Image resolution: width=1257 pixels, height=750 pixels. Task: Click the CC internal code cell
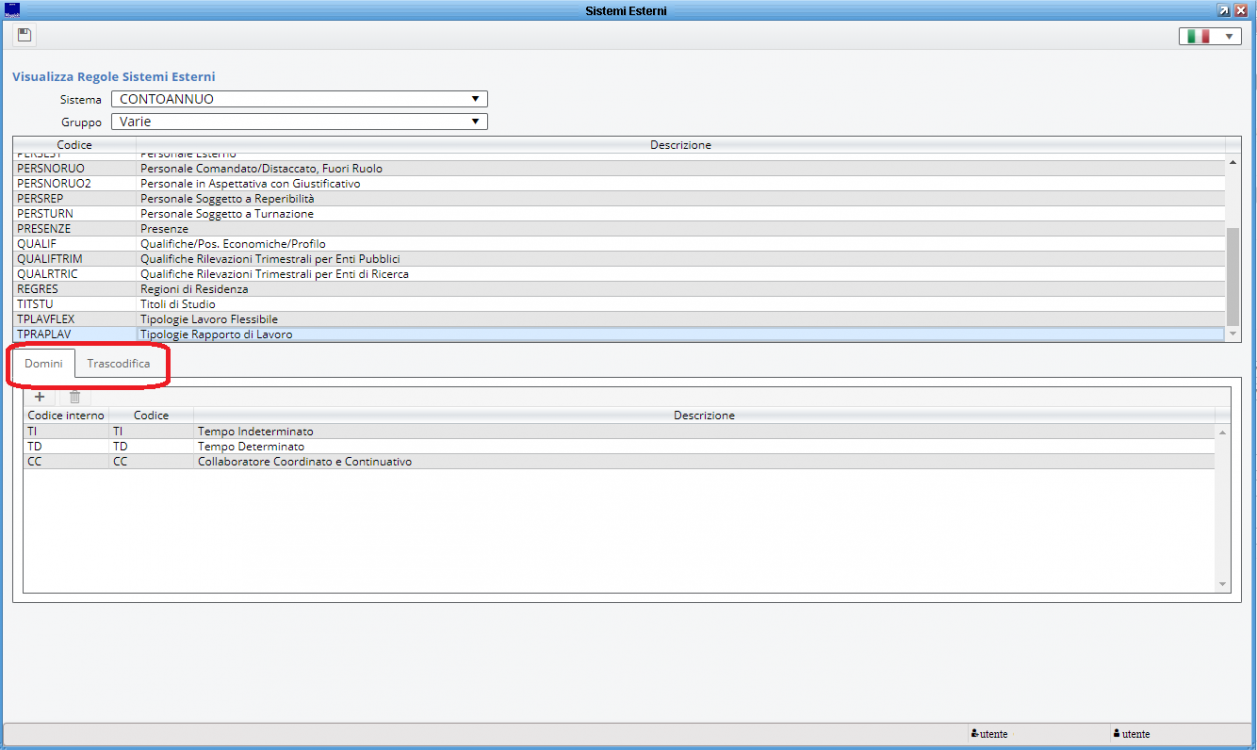point(66,461)
